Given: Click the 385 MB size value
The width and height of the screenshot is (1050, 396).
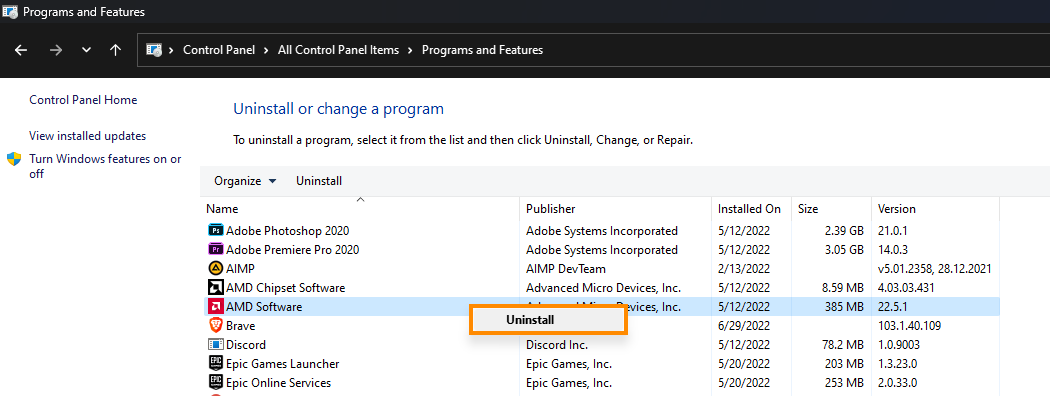Looking at the screenshot, I should [x=846, y=307].
